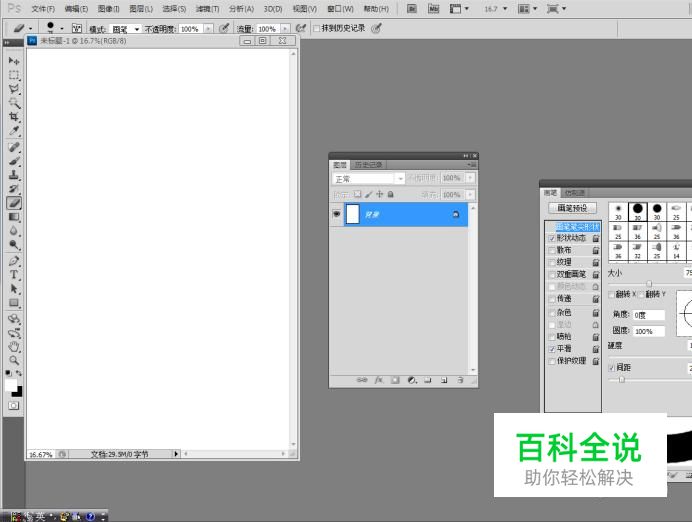
Task: Select the 3D Camera Rotate tool
Action: [14, 333]
